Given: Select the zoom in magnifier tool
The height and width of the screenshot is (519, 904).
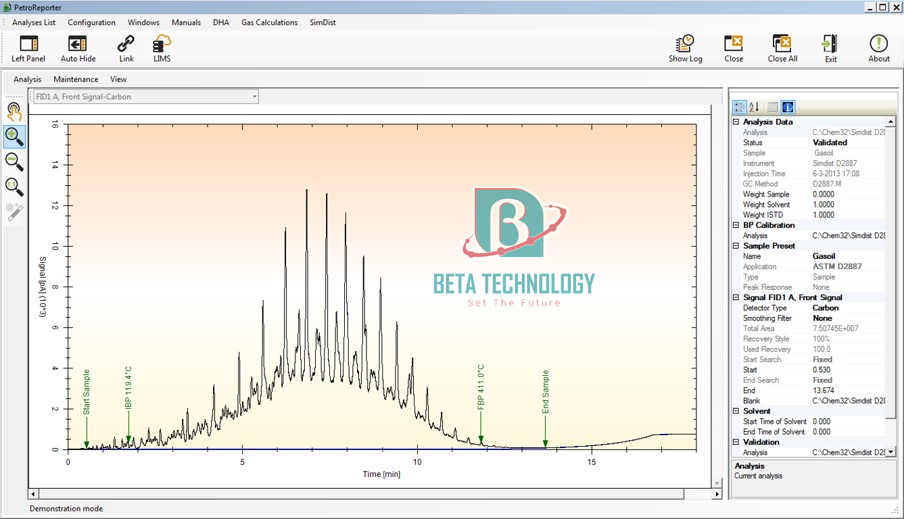Looking at the screenshot, I should pos(14,136).
